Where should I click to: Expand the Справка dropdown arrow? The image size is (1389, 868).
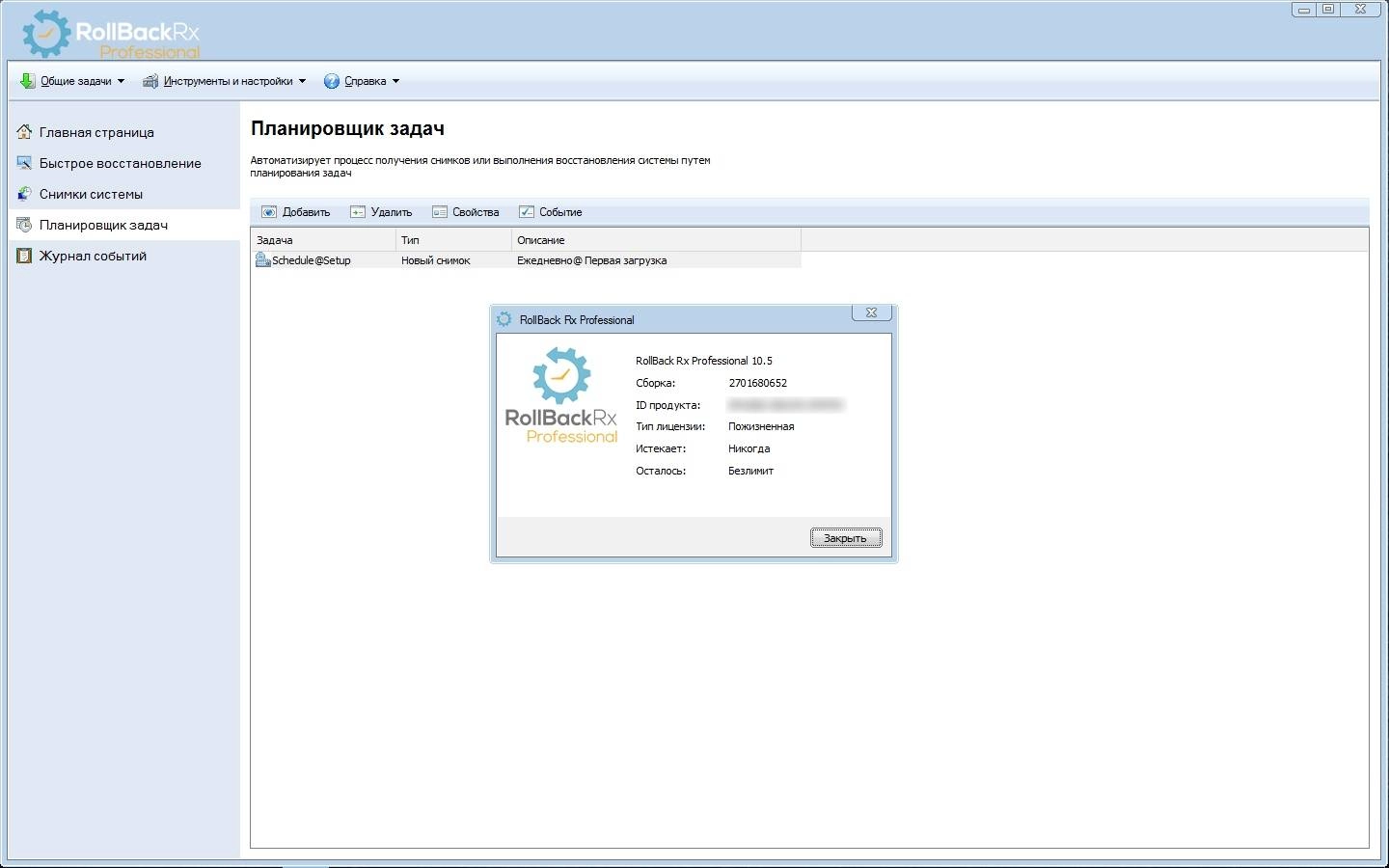click(x=395, y=81)
